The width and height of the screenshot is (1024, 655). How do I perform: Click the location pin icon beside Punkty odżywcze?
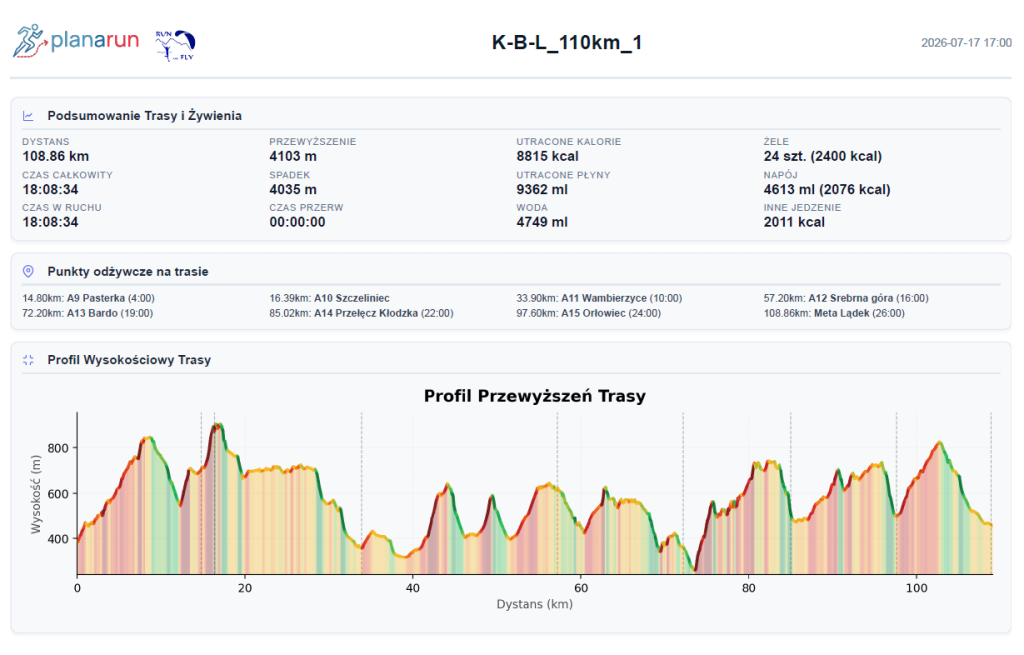click(28, 271)
